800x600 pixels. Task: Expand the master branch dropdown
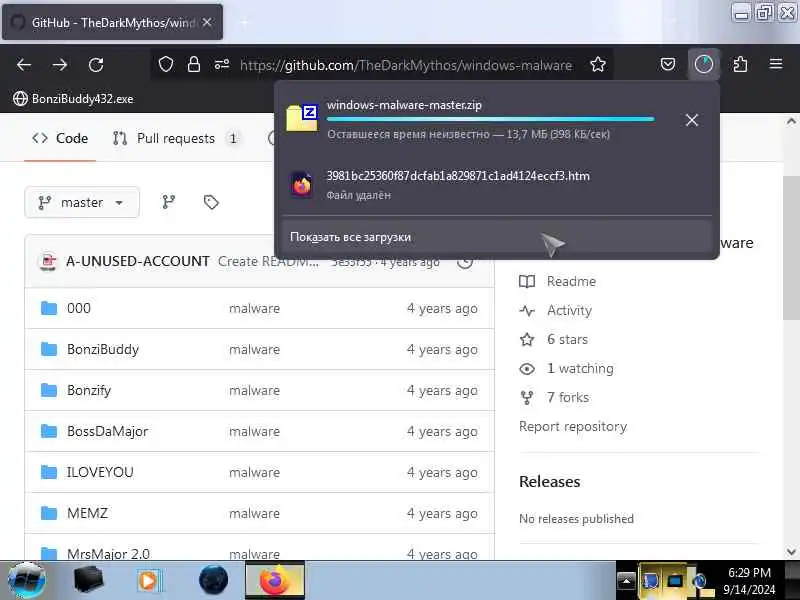(x=82, y=203)
